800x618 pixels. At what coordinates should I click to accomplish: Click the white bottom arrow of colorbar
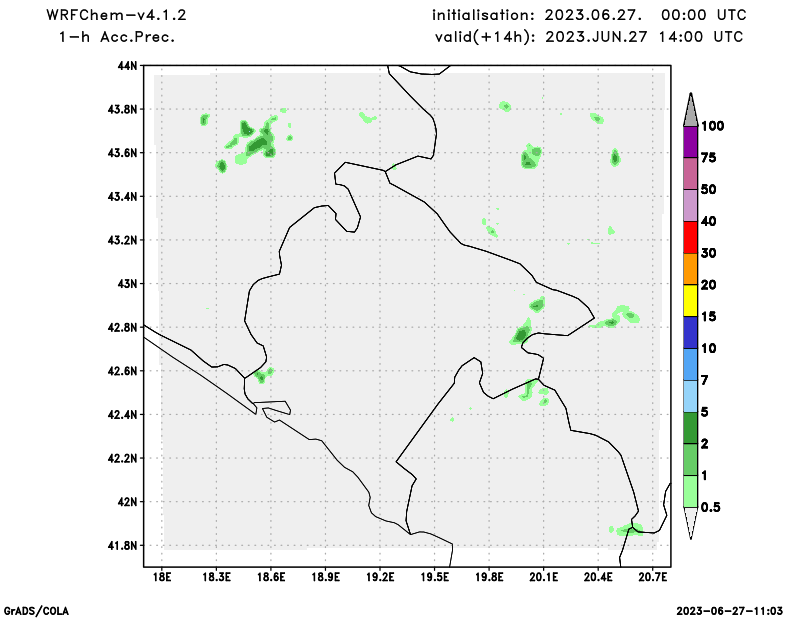[690, 523]
